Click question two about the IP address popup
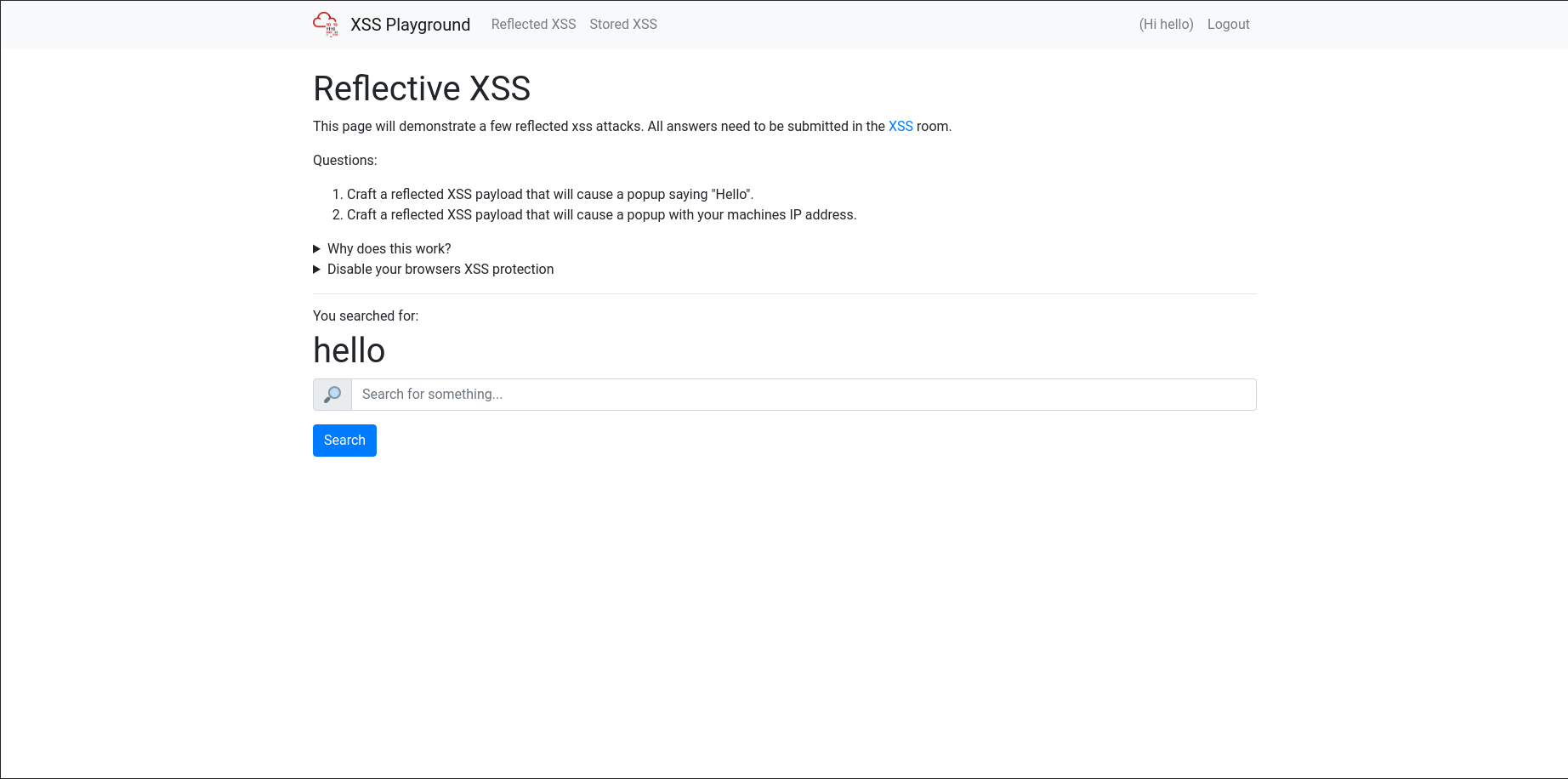The height and width of the screenshot is (779, 1568). coord(601,214)
